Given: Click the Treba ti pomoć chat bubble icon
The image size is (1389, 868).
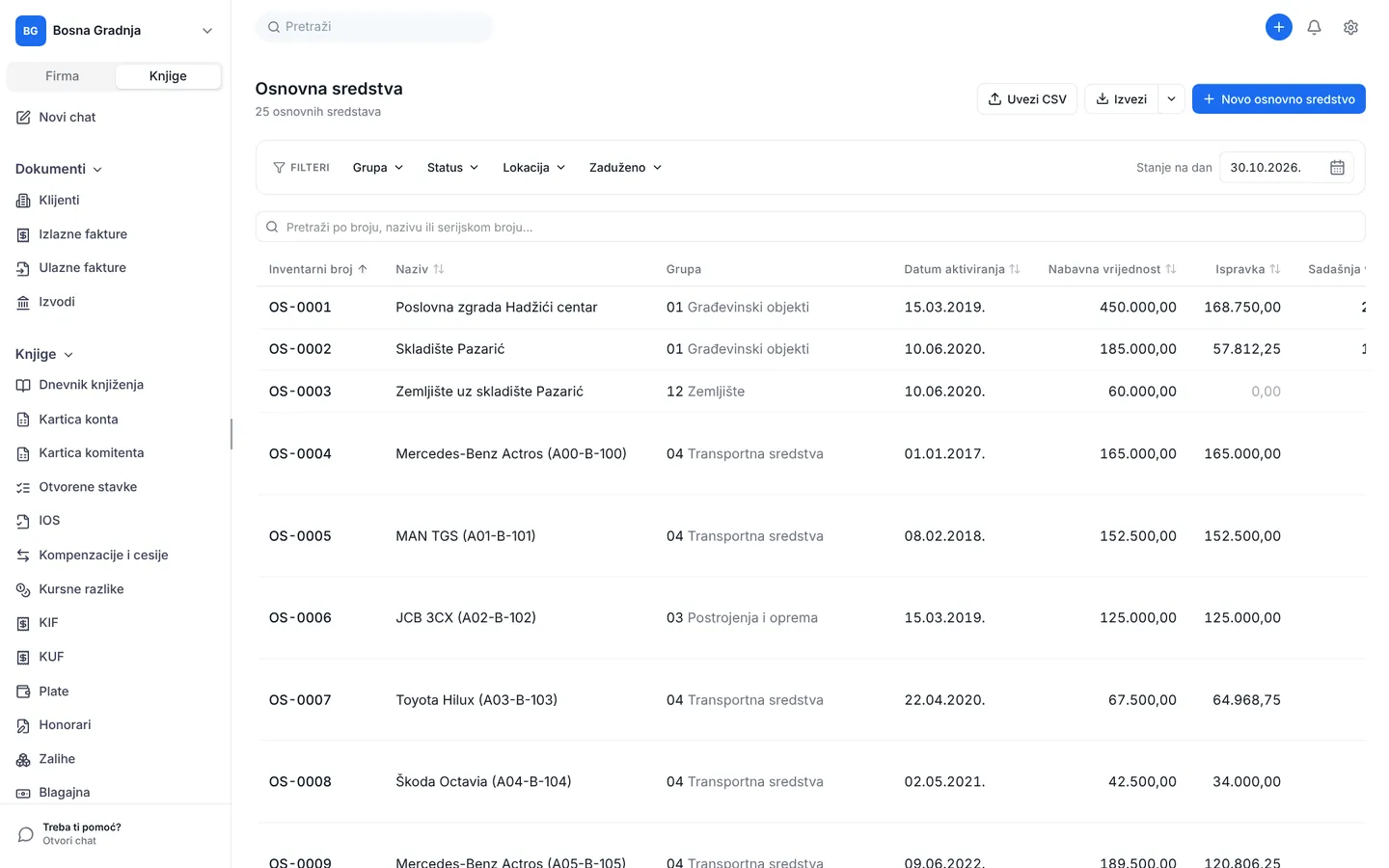Looking at the screenshot, I should coord(26,834).
